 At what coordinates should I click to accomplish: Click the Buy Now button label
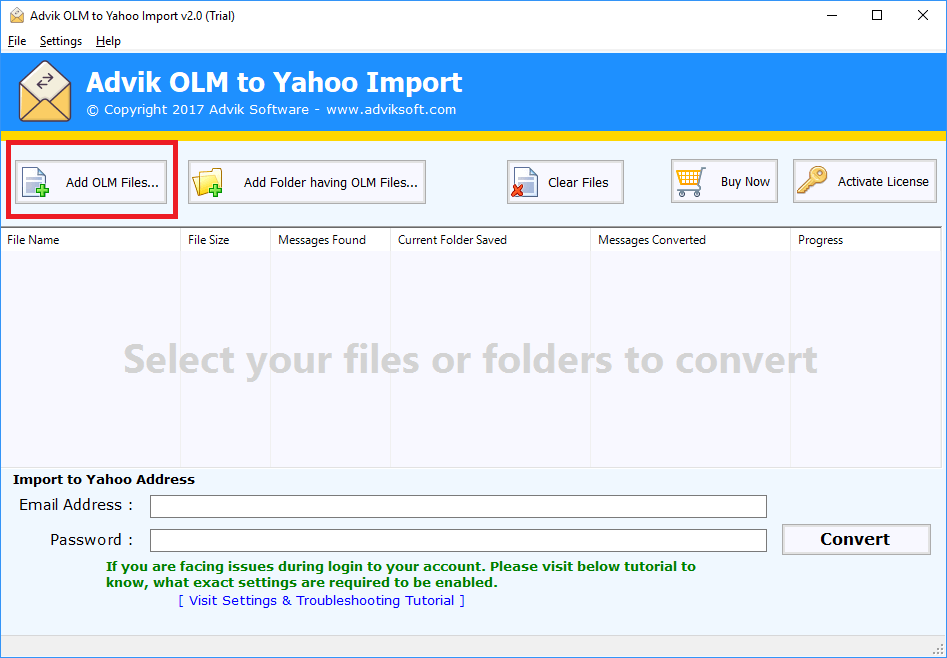tap(745, 182)
